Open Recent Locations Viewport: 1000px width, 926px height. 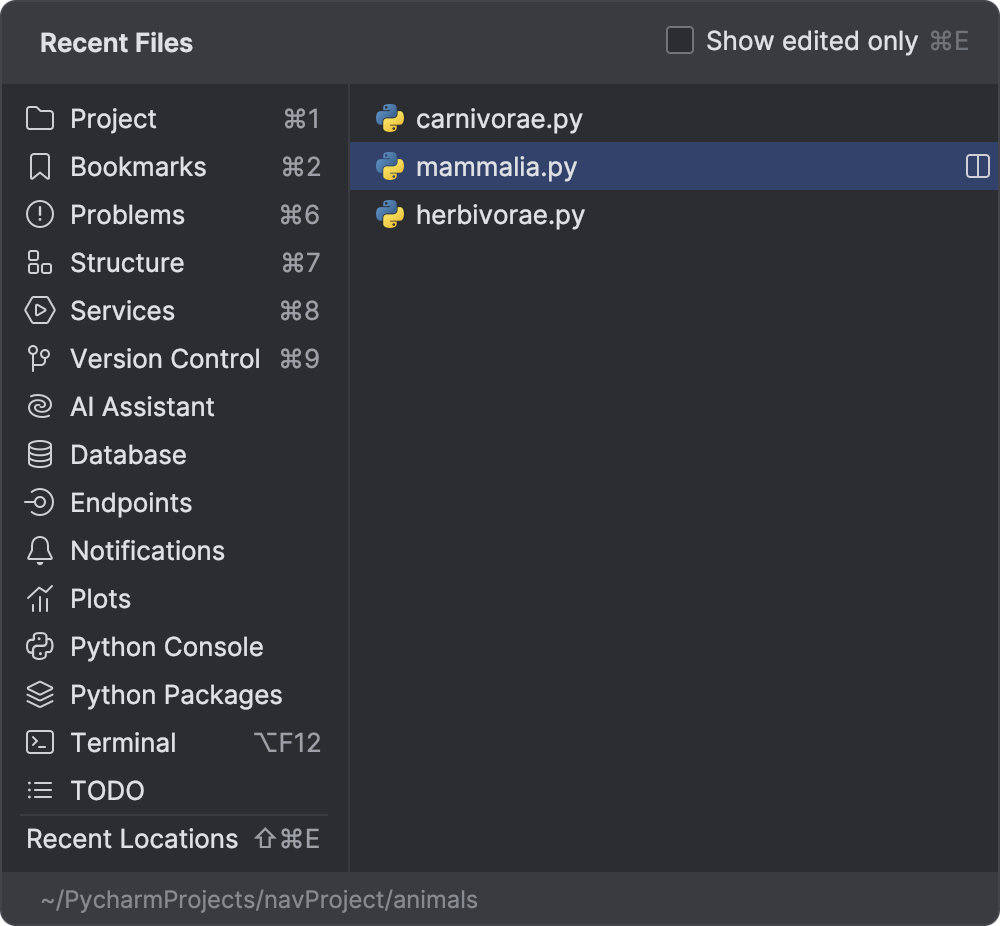click(132, 839)
